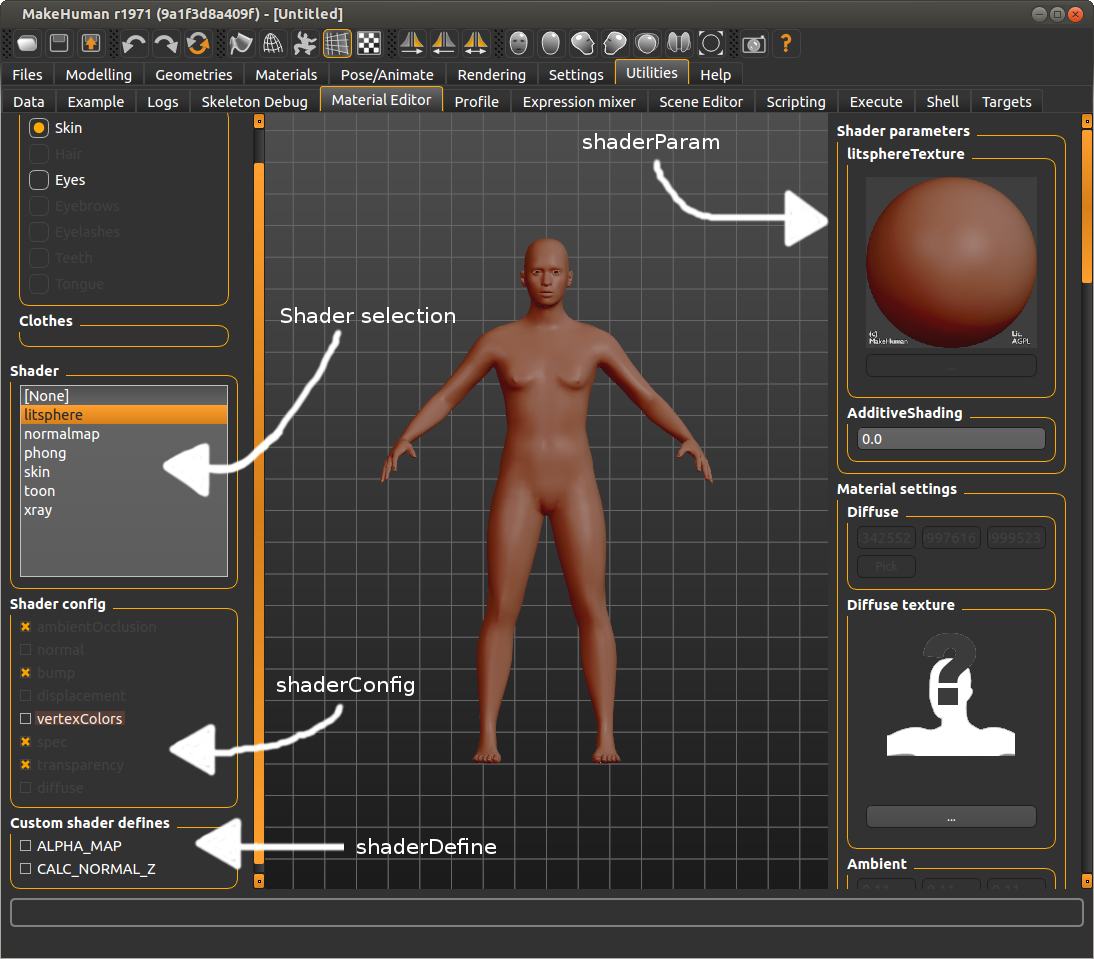Click the right panel scrollbar down arrow
Viewport: 1094px width, 959px height.
[x=1086, y=881]
